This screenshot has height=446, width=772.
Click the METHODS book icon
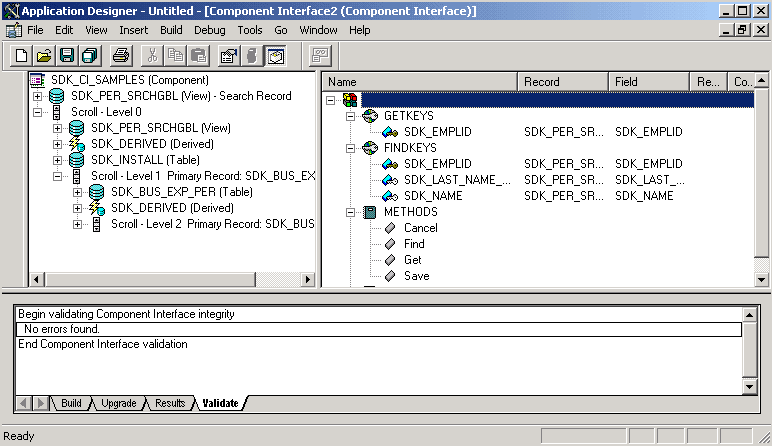click(x=370, y=212)
